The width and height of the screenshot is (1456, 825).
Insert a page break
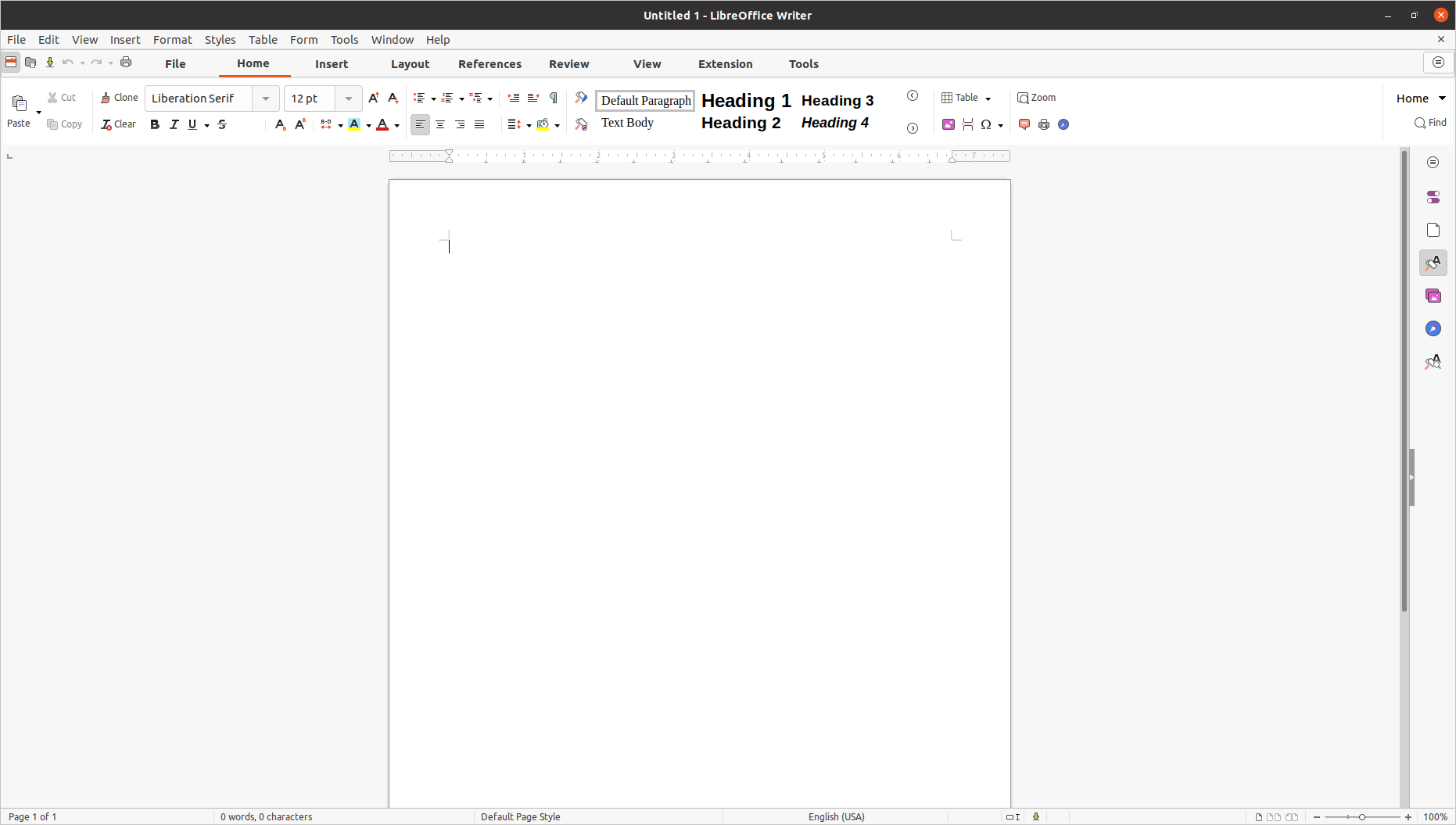pyautogui.click(x=967, y=124)
